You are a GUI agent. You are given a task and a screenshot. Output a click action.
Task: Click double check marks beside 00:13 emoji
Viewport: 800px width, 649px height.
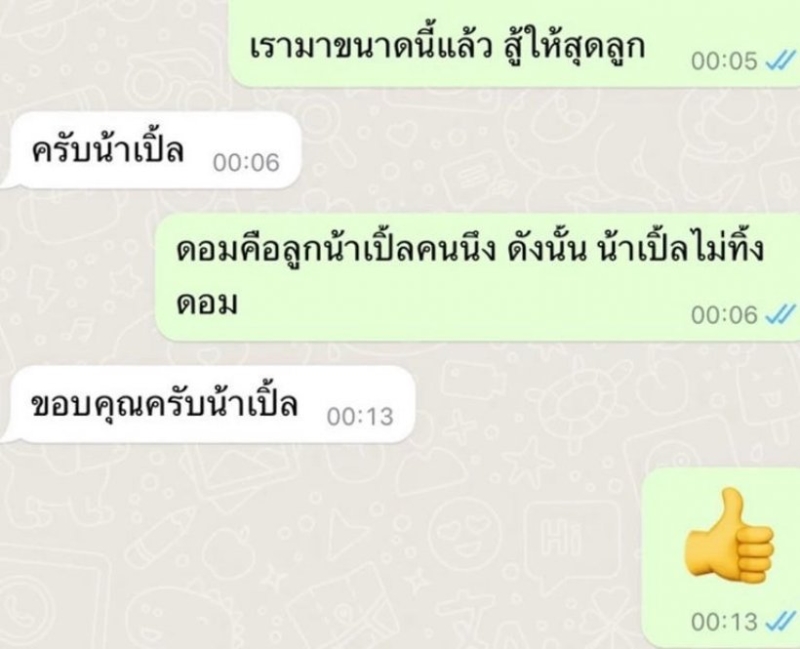[x=781, y=622]
